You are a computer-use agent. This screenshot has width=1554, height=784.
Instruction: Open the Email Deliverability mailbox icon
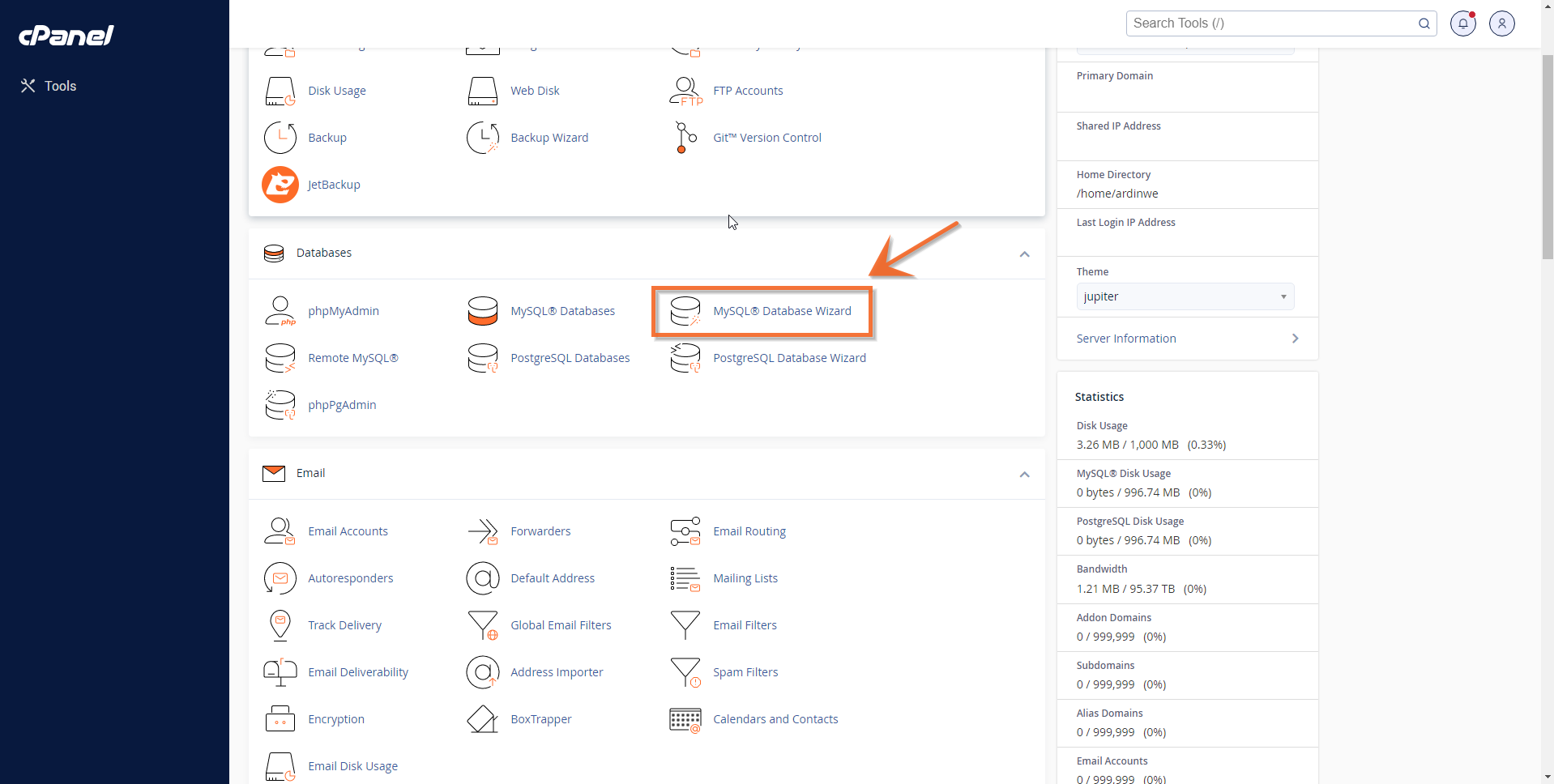[280, 672]
